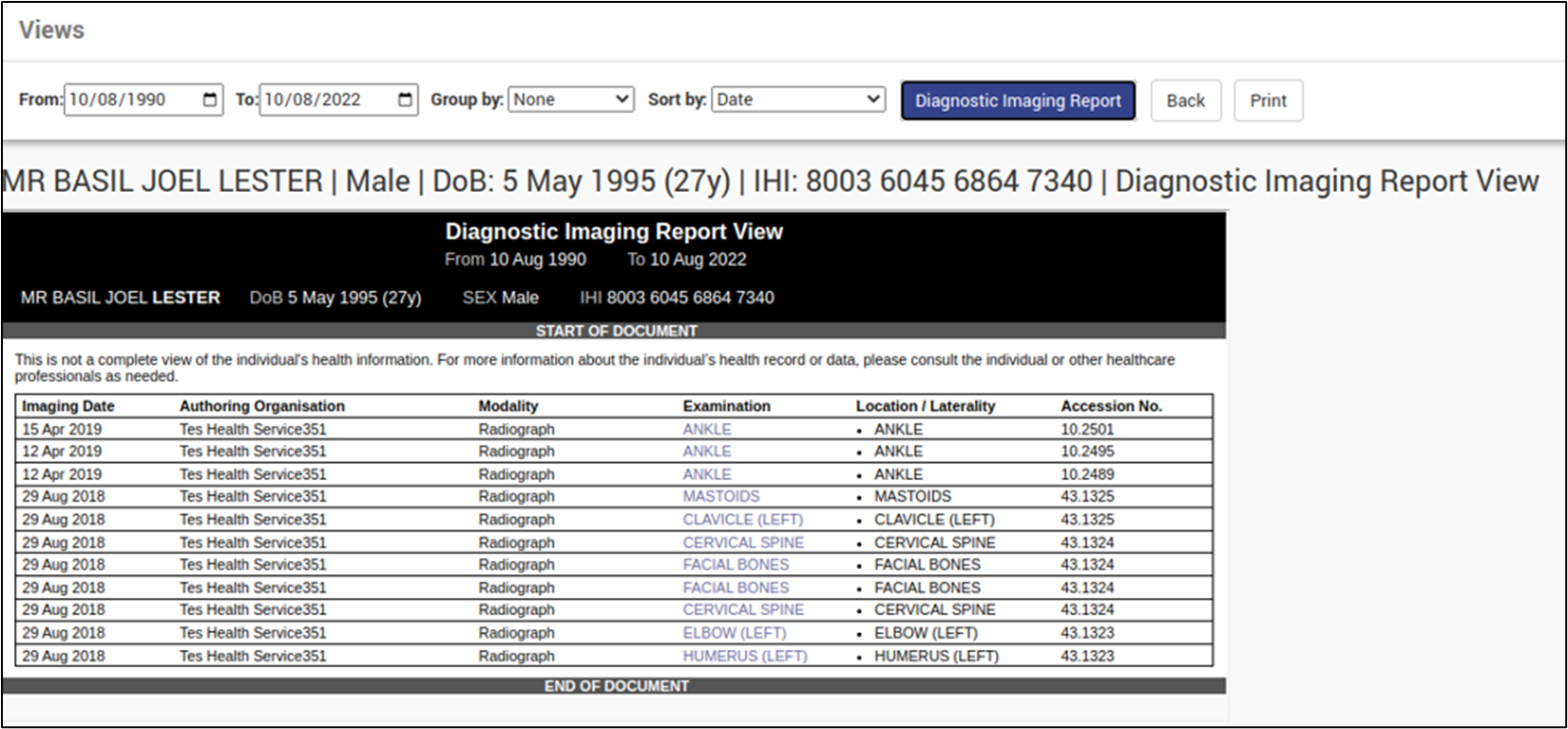Click the END OF DOCUMENT bar
Viewport: 1568px width, 729px height.
pos(614,685)
